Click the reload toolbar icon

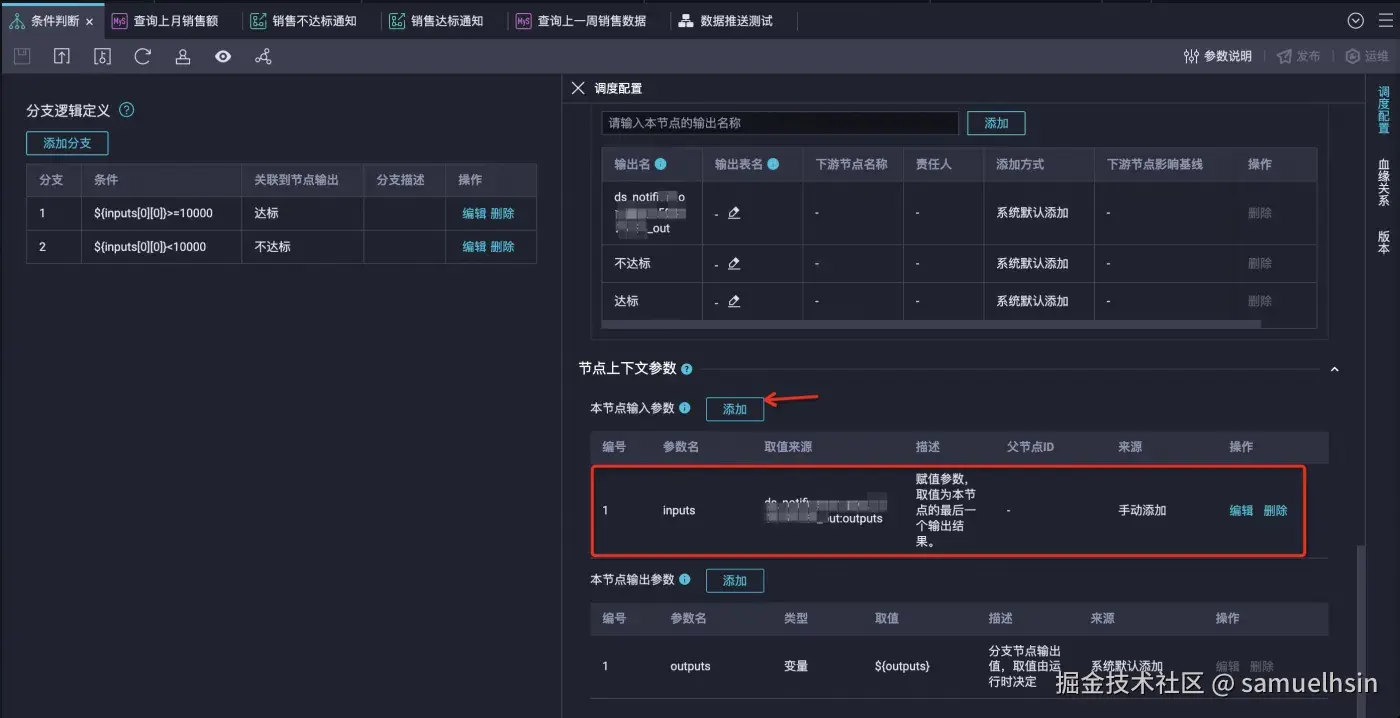(142, 57)
